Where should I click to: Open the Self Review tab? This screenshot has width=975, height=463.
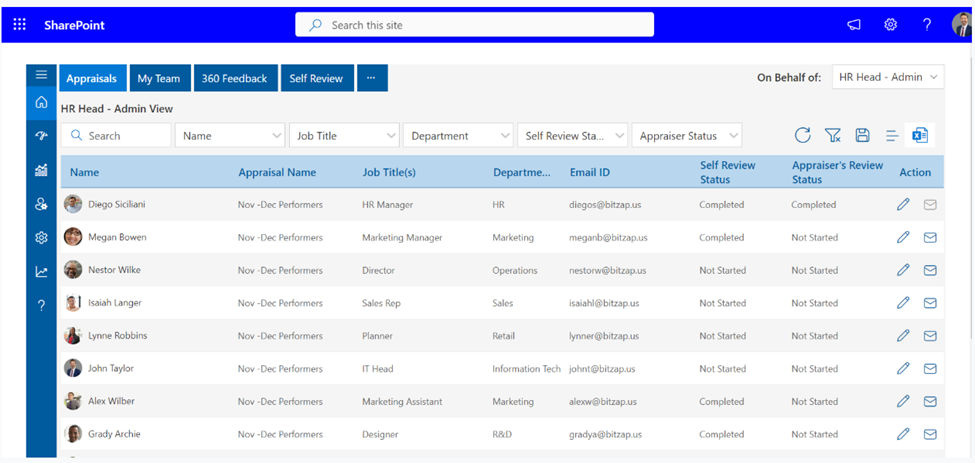(x=316, y=79)
